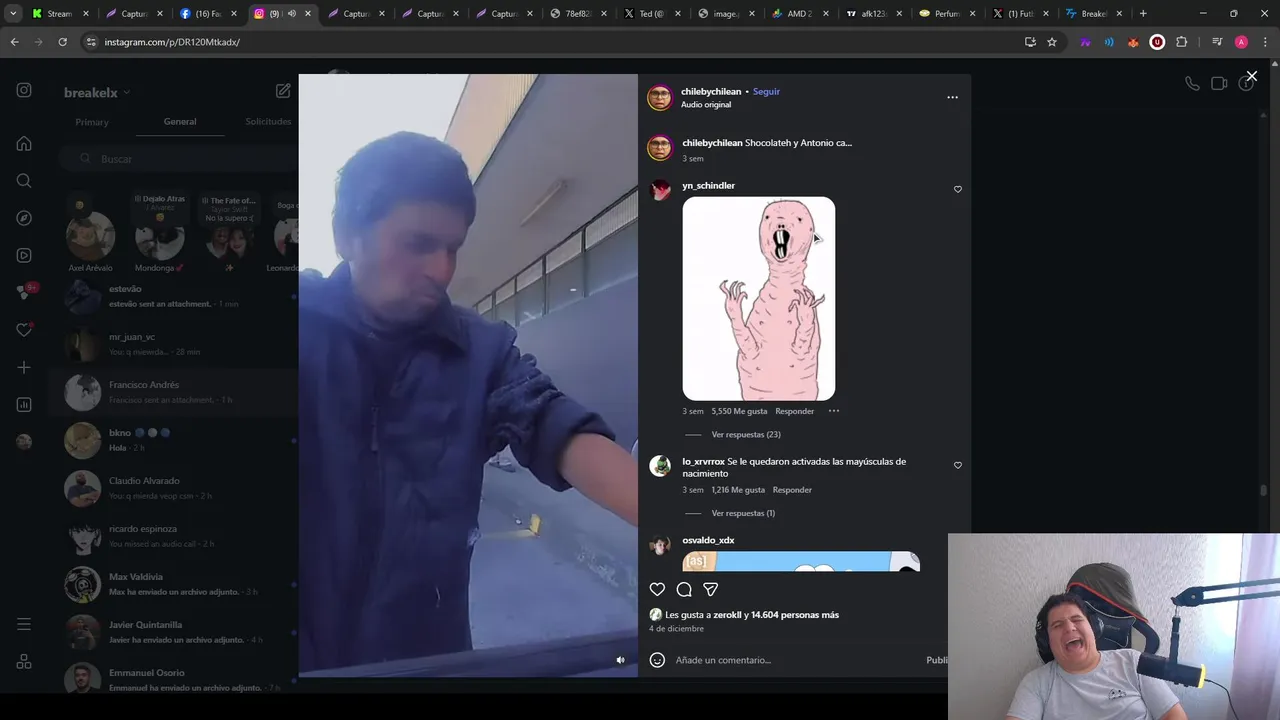Reply to lo_xrvrrox's comment

pos(792,490)
